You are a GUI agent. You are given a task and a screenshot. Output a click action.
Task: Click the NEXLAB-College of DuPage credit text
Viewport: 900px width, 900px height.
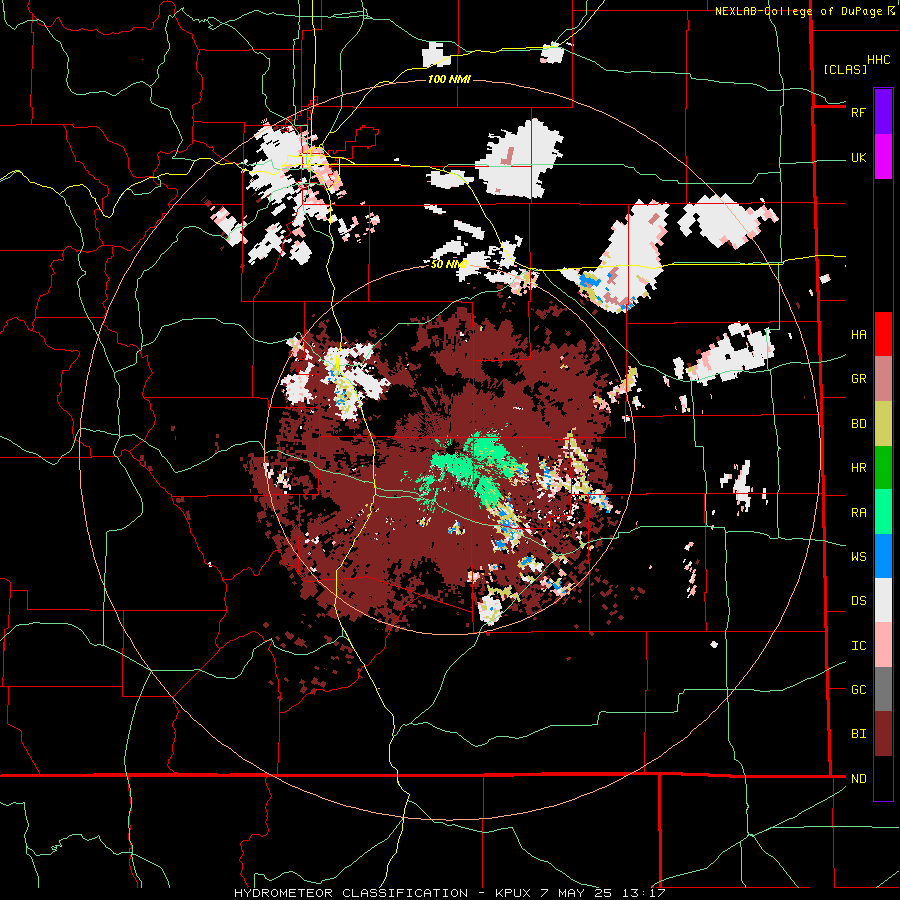click(798, 11)
